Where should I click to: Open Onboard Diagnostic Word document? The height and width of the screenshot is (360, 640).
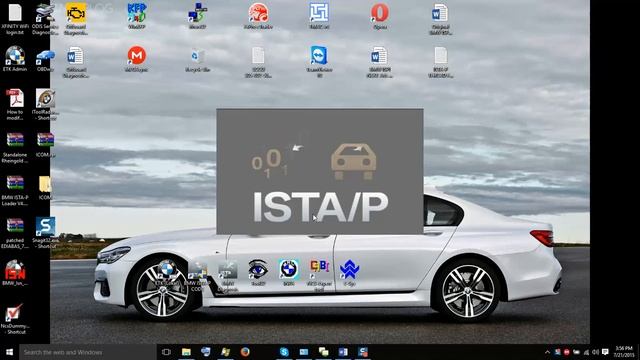click(76, 62)
